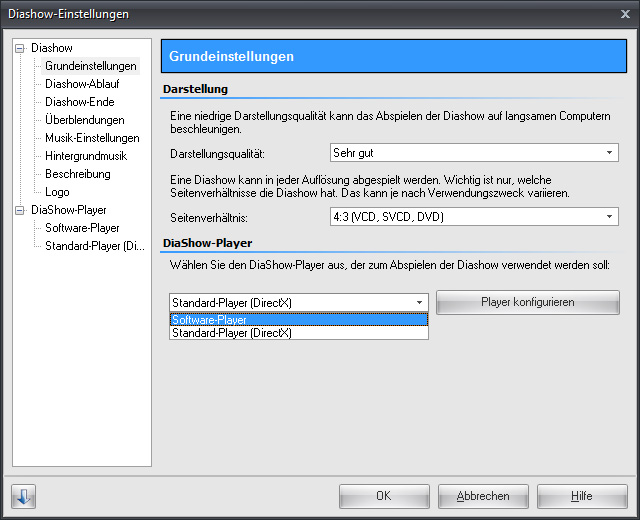This screenshot has height=520, width=640.
Task: Open the Diashow-Ende settings page
Action: pos(79,102)
